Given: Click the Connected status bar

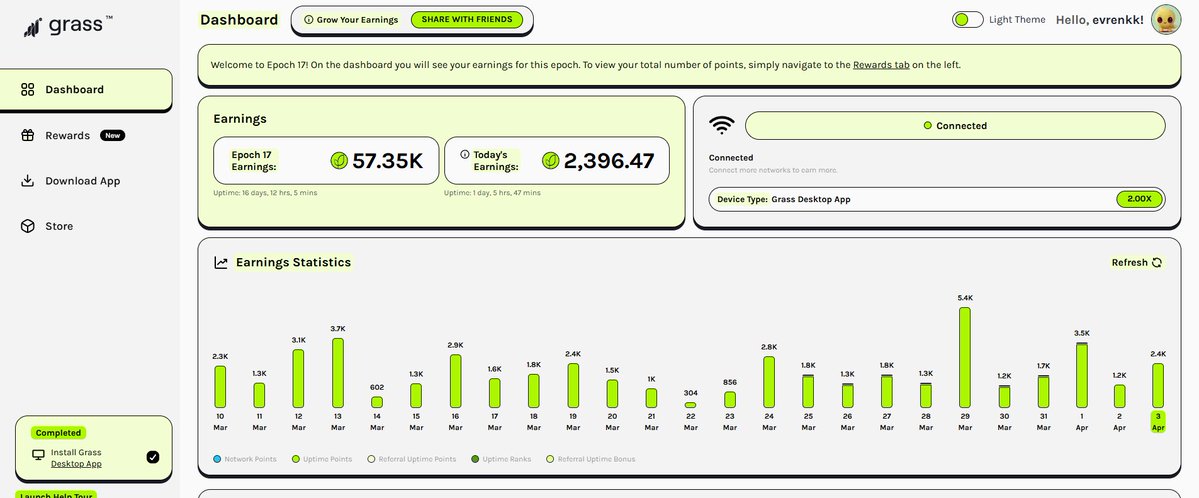Looking at the screenshot, I should 955,126.
